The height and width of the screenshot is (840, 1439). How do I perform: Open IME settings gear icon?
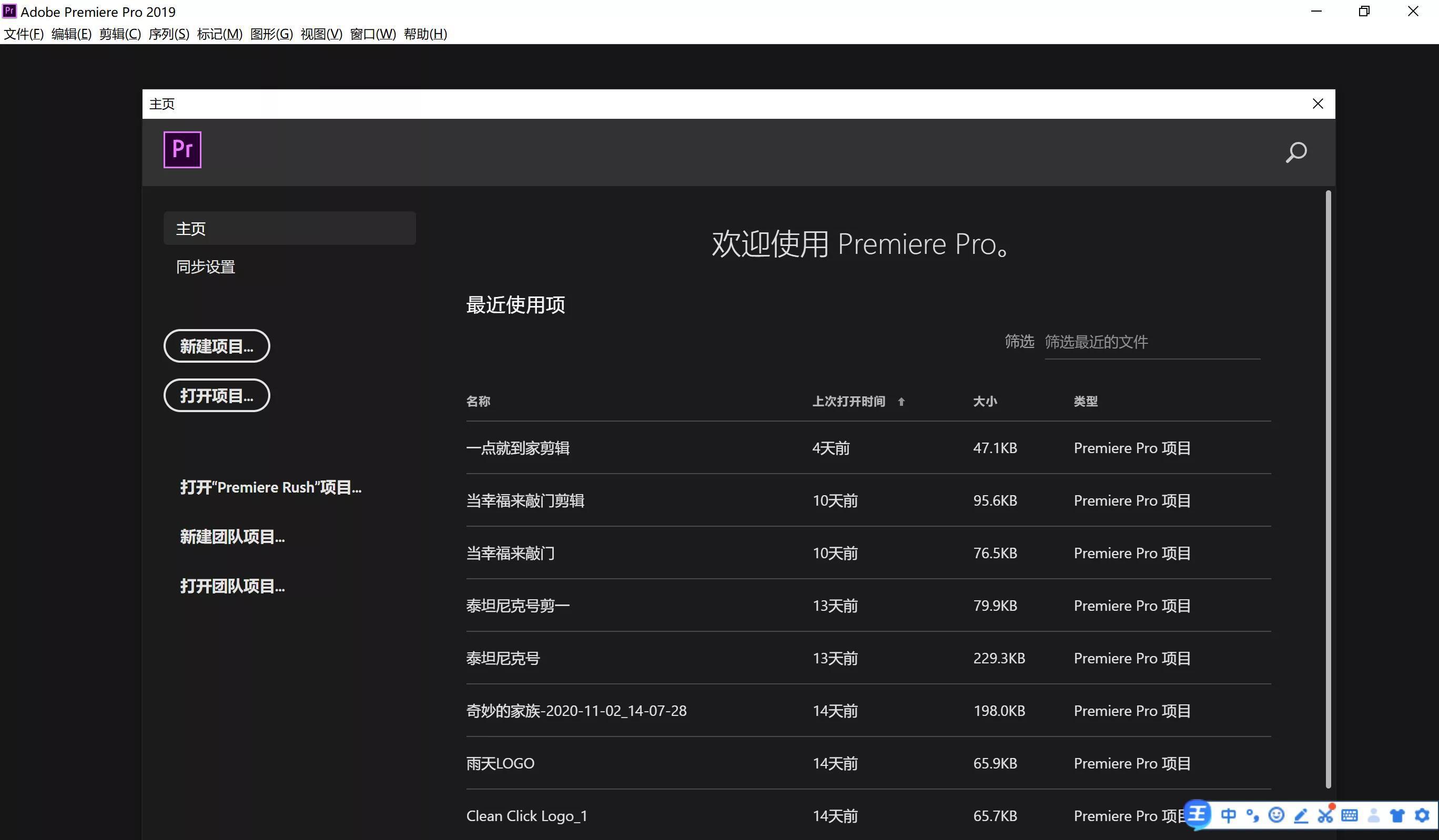tap(1422, 815)
